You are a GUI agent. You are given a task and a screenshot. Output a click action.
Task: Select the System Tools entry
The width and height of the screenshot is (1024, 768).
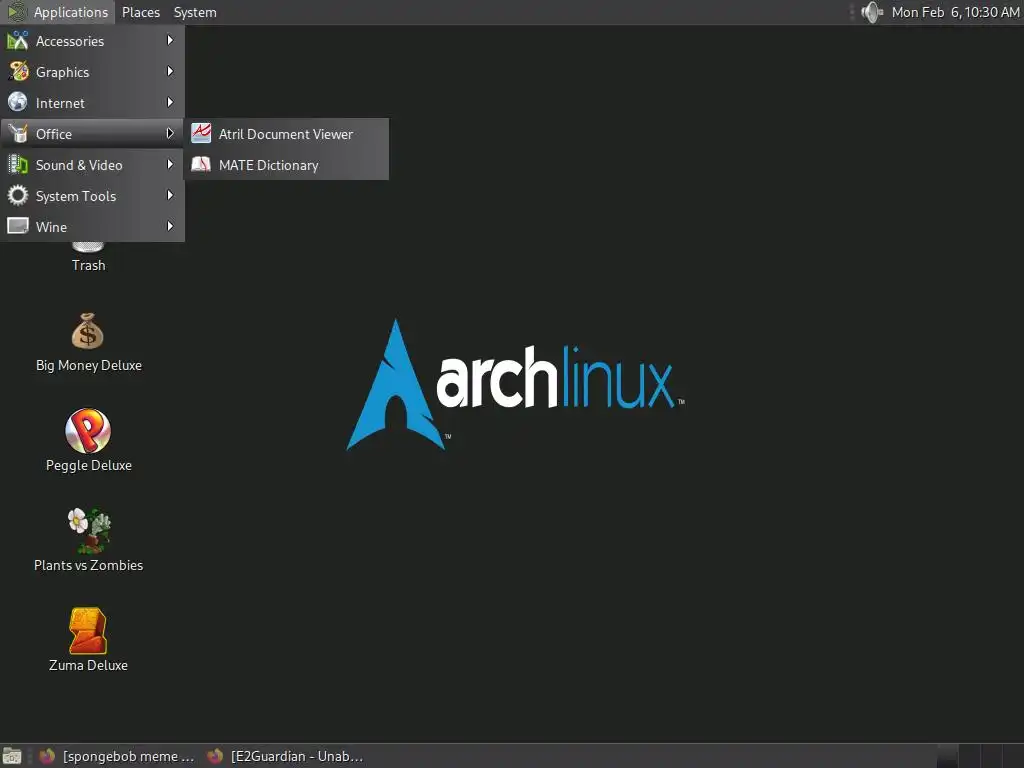click(x=92, y=196)
